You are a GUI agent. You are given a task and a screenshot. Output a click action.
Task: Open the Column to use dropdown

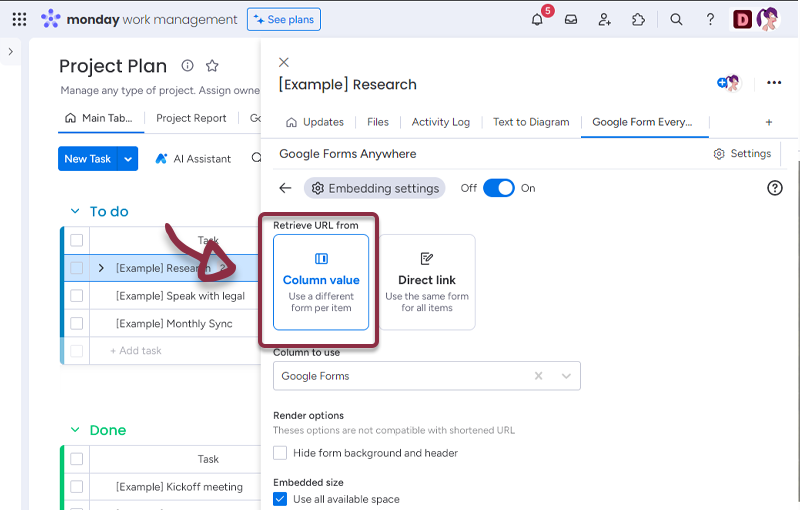566,376
